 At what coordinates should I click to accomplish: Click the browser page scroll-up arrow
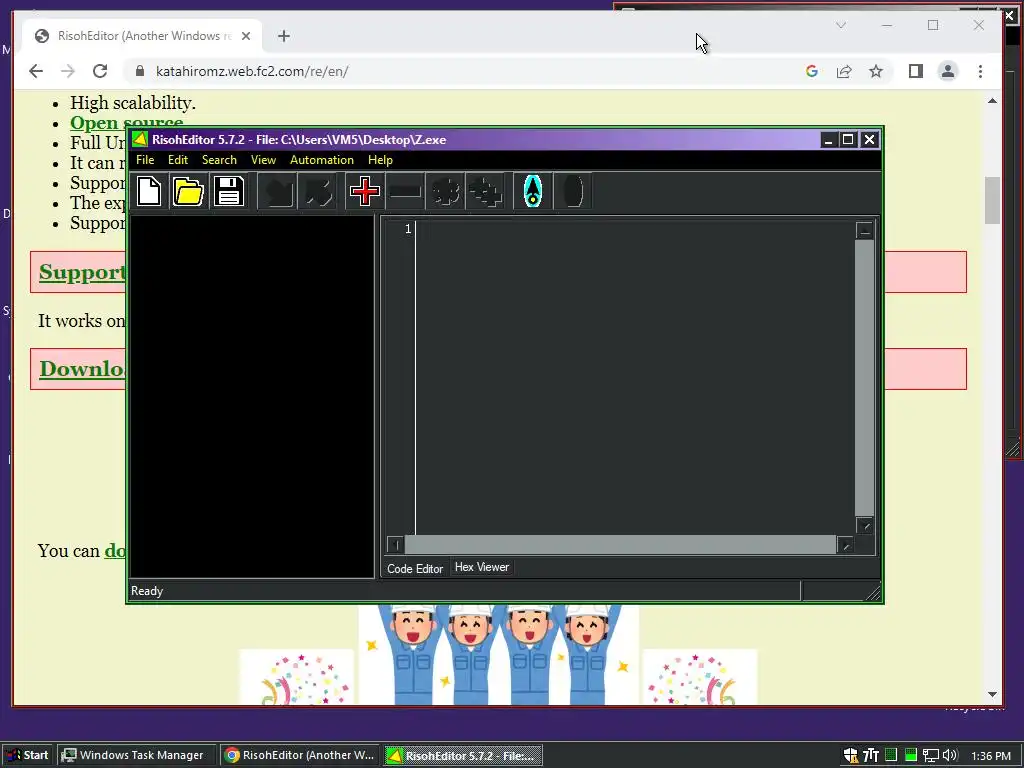click(992, 101)
